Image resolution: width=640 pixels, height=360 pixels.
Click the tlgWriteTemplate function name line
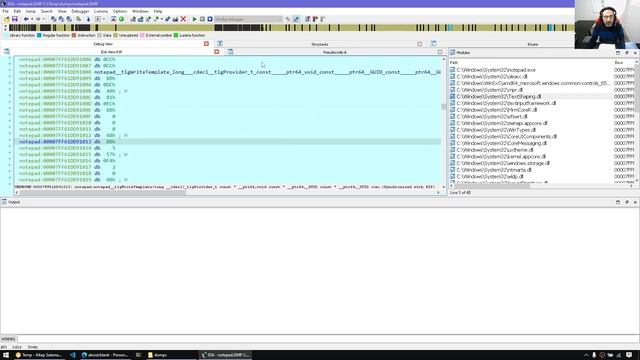267,72
